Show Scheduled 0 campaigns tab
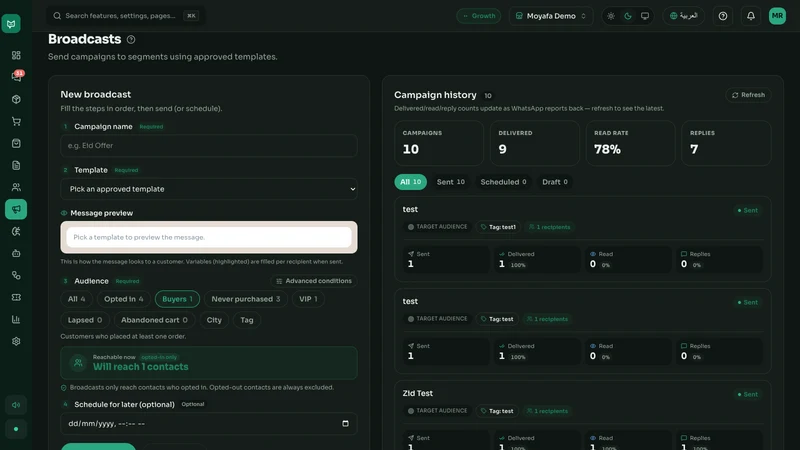Viewport: 800px width, 450px height. [503, 182]
